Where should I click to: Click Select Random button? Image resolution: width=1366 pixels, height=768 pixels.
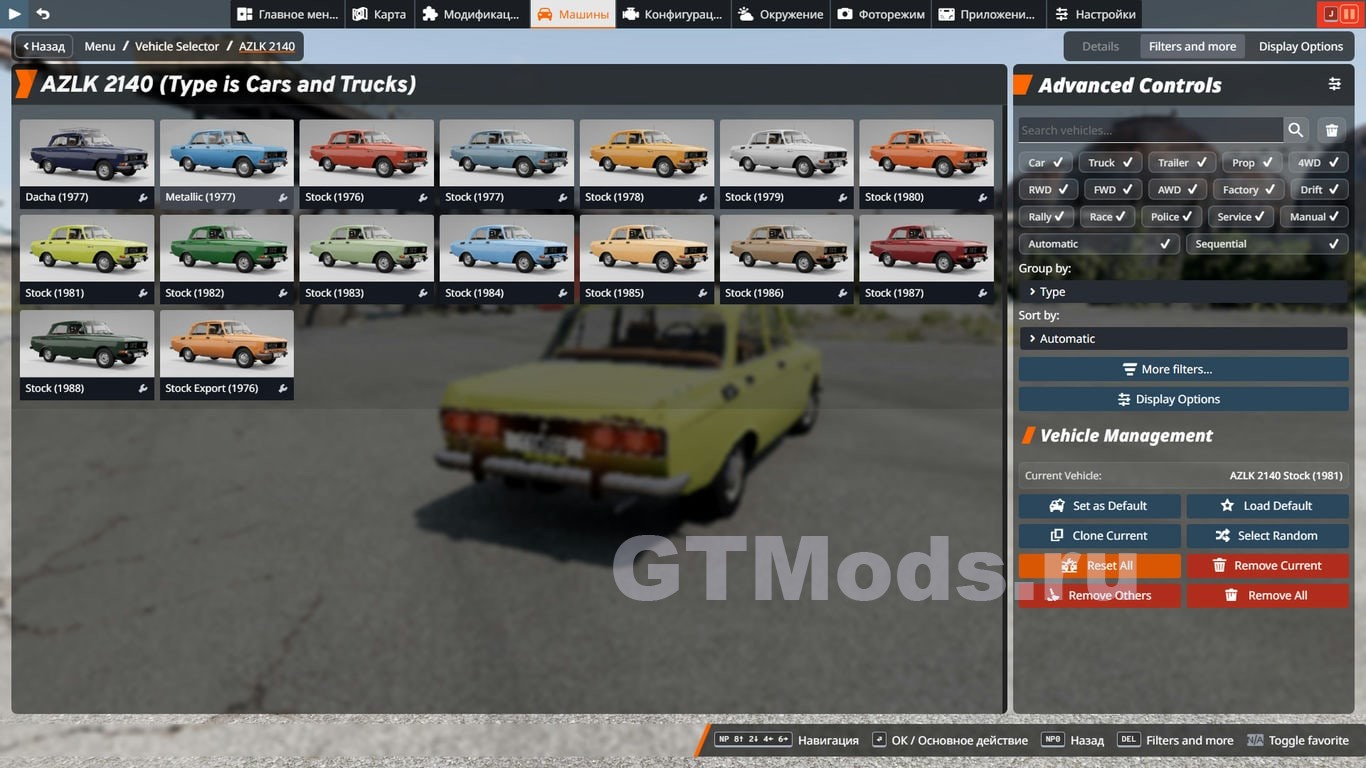tap(1267, 536)
